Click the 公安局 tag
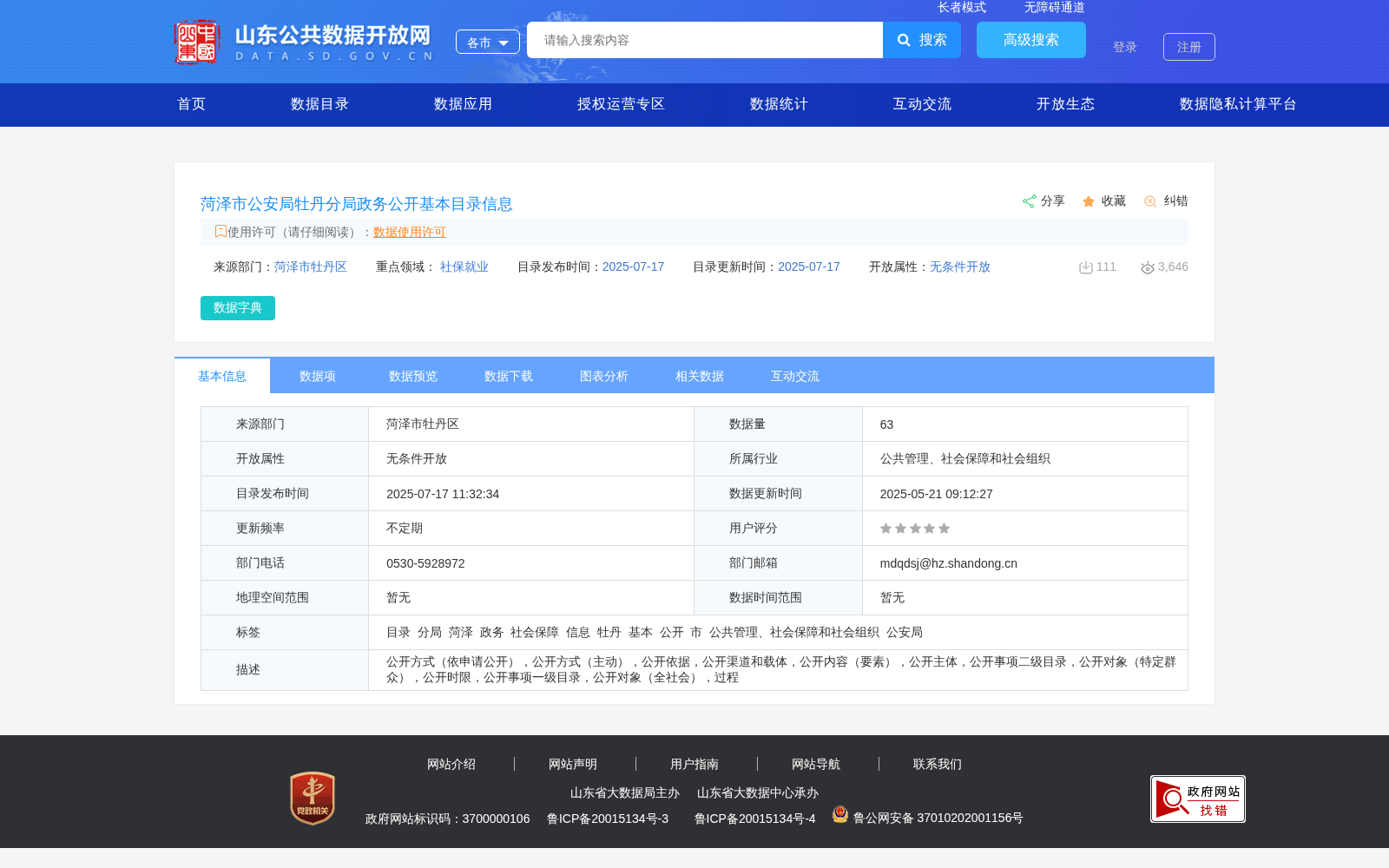 point(905,633)
